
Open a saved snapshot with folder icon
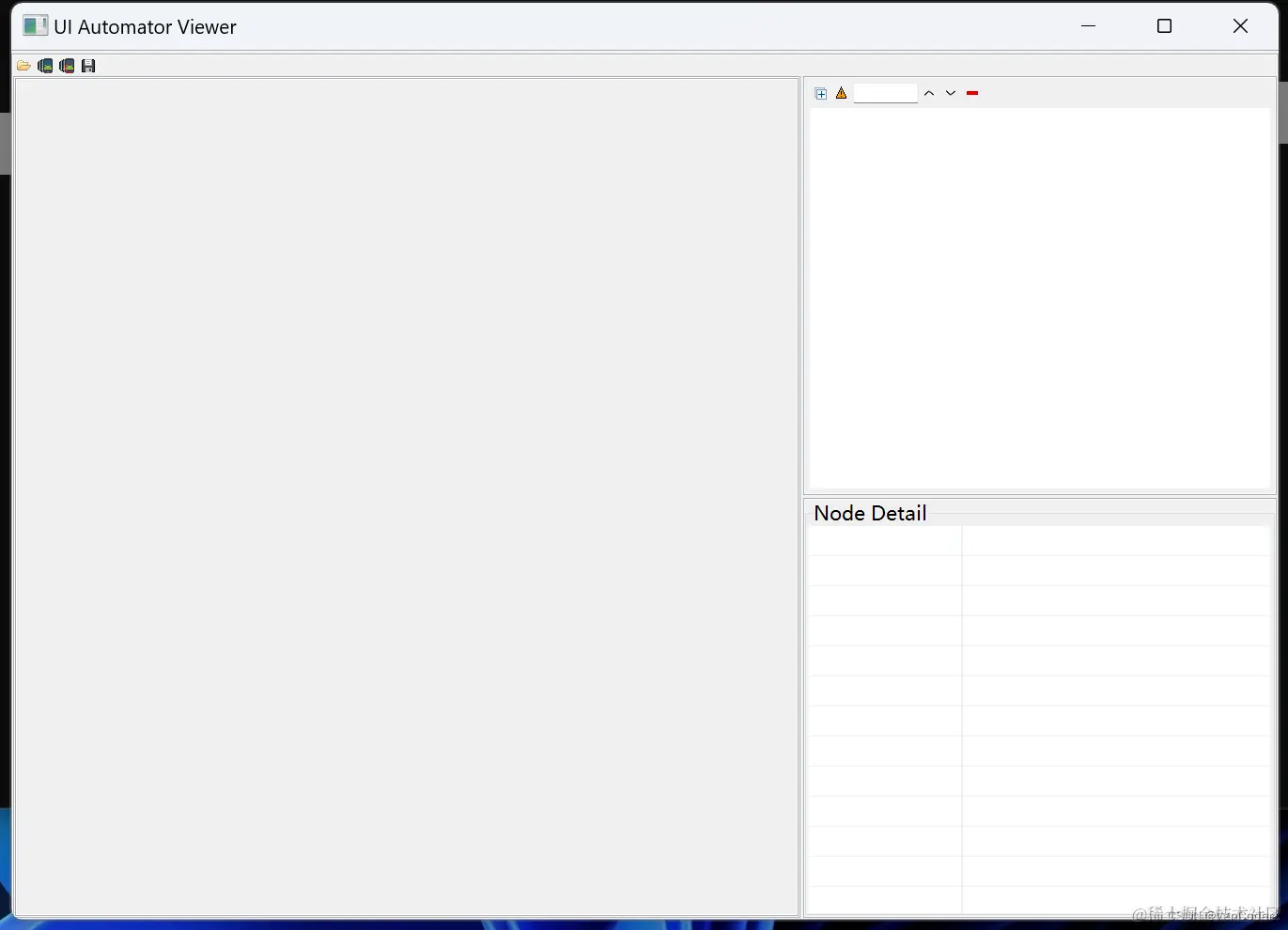23,66
